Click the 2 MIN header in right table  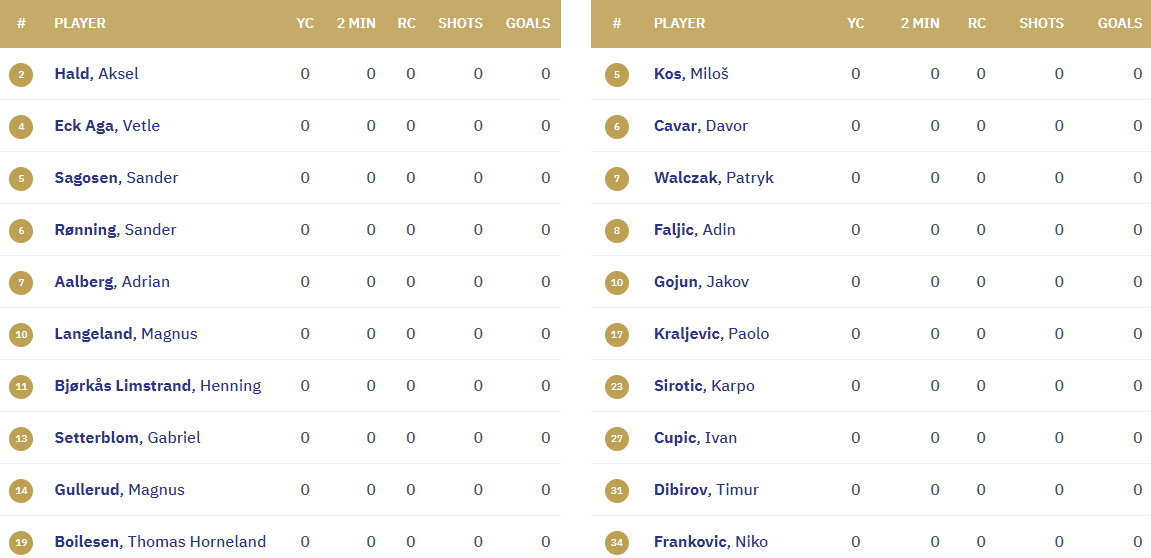920,23
